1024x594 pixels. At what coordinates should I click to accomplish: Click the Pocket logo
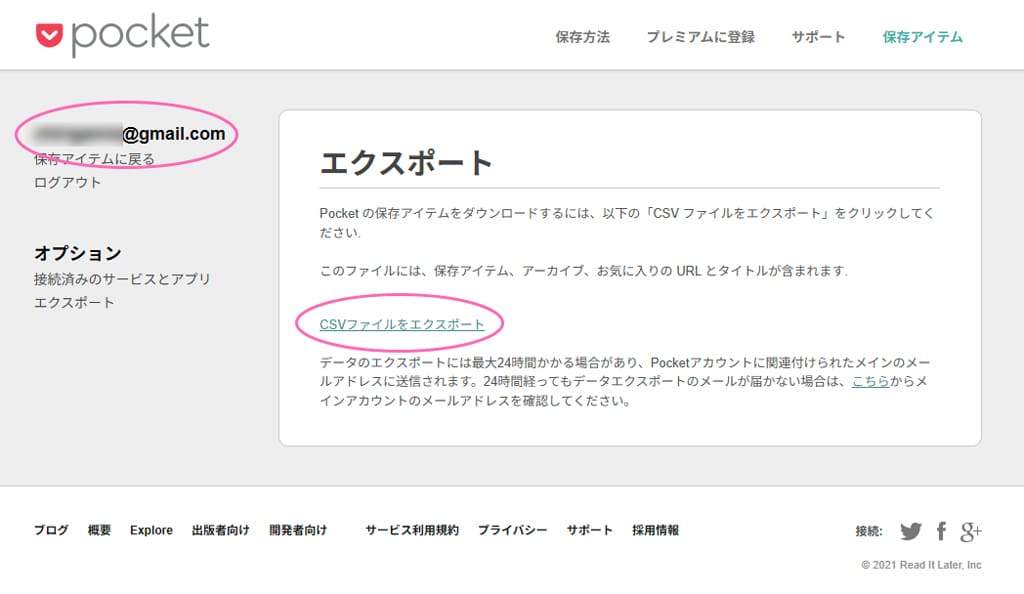pos(123,35)
